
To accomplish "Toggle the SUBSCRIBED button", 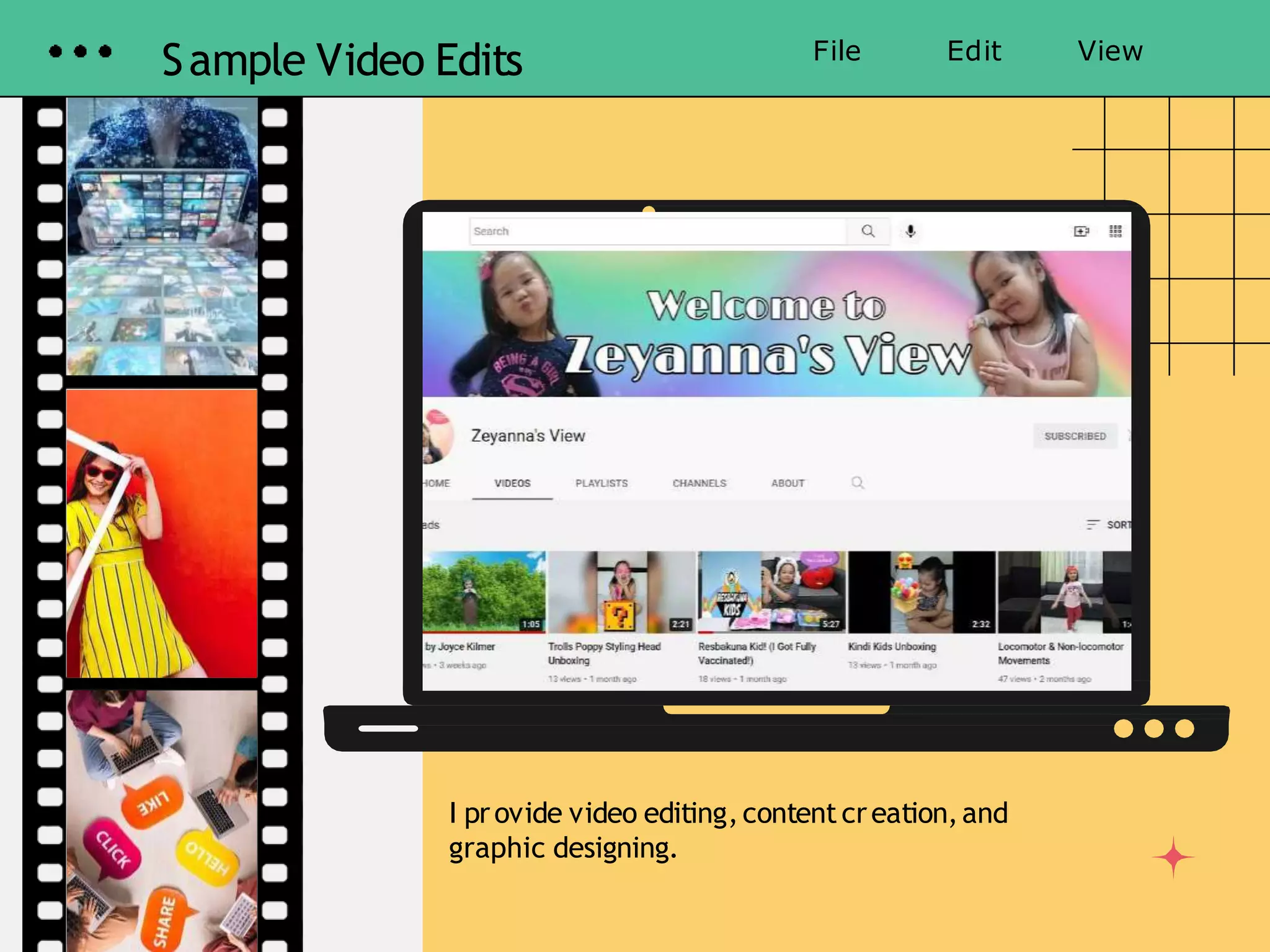I will (x=1075, y=436).
